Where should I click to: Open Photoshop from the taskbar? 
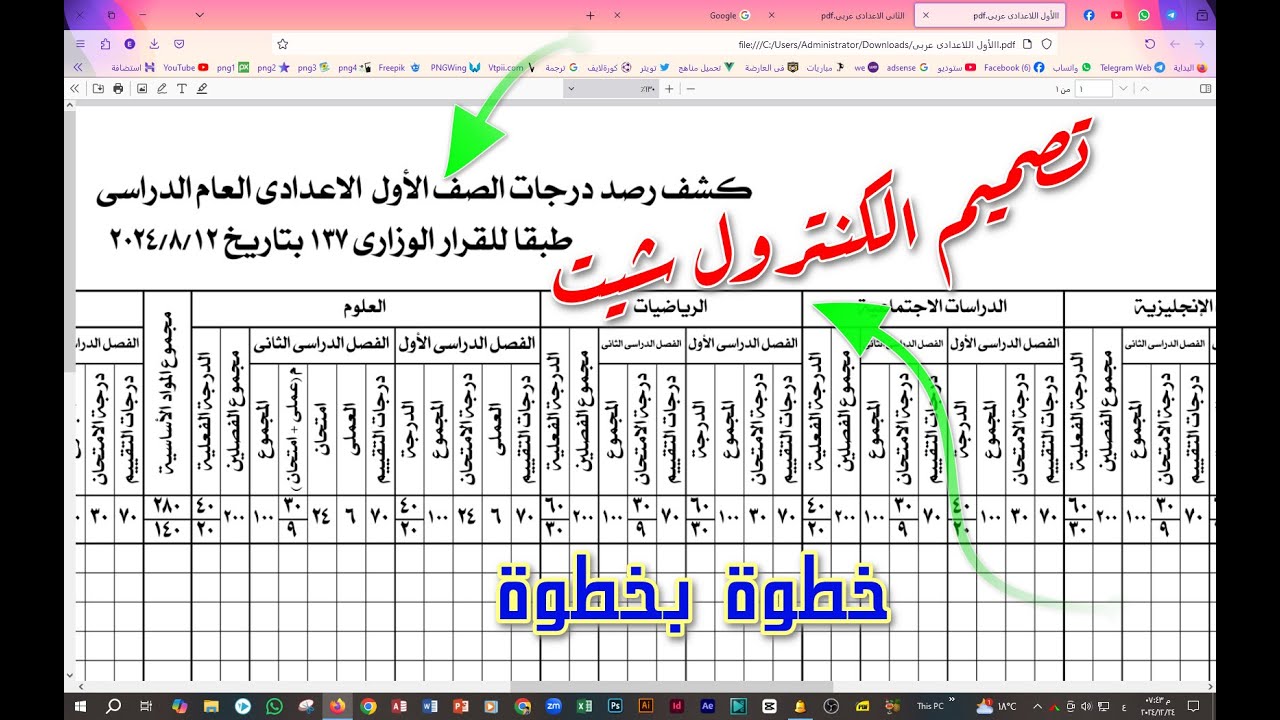[615, 706]
